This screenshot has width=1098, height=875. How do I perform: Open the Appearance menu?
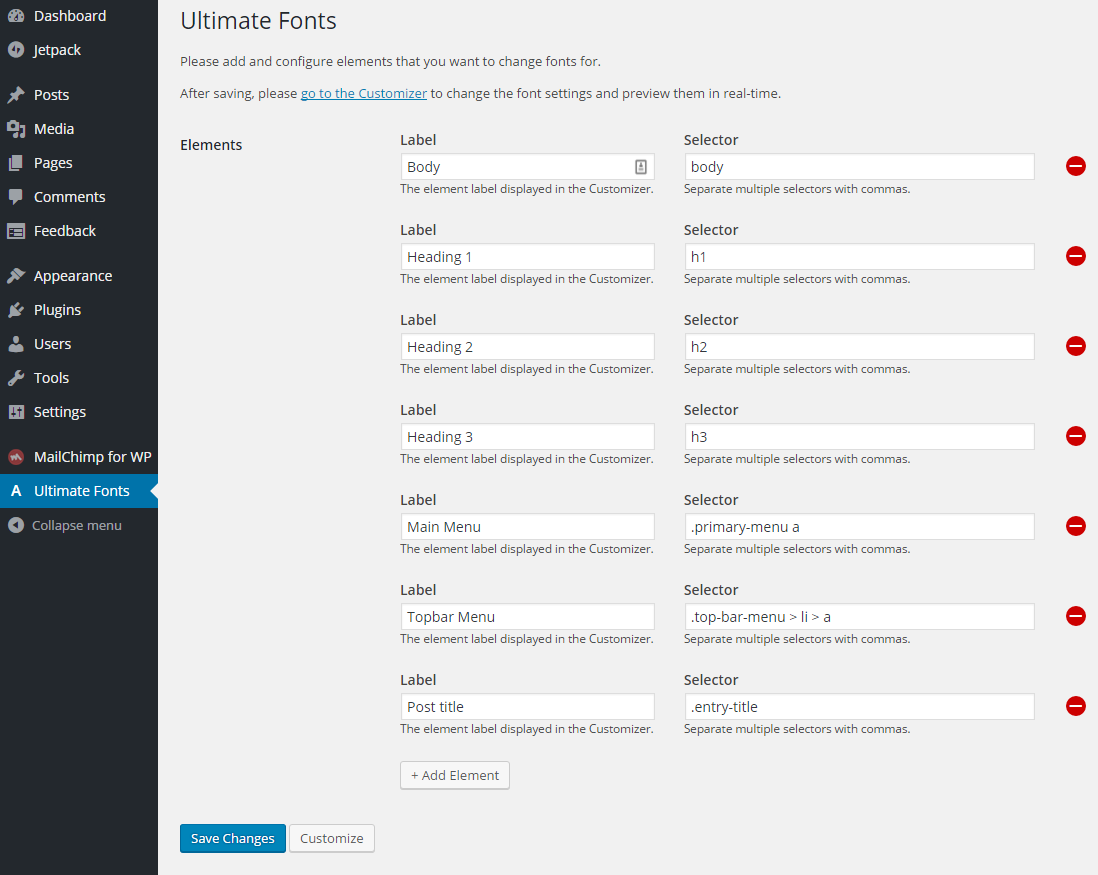(x=72, y=276)
